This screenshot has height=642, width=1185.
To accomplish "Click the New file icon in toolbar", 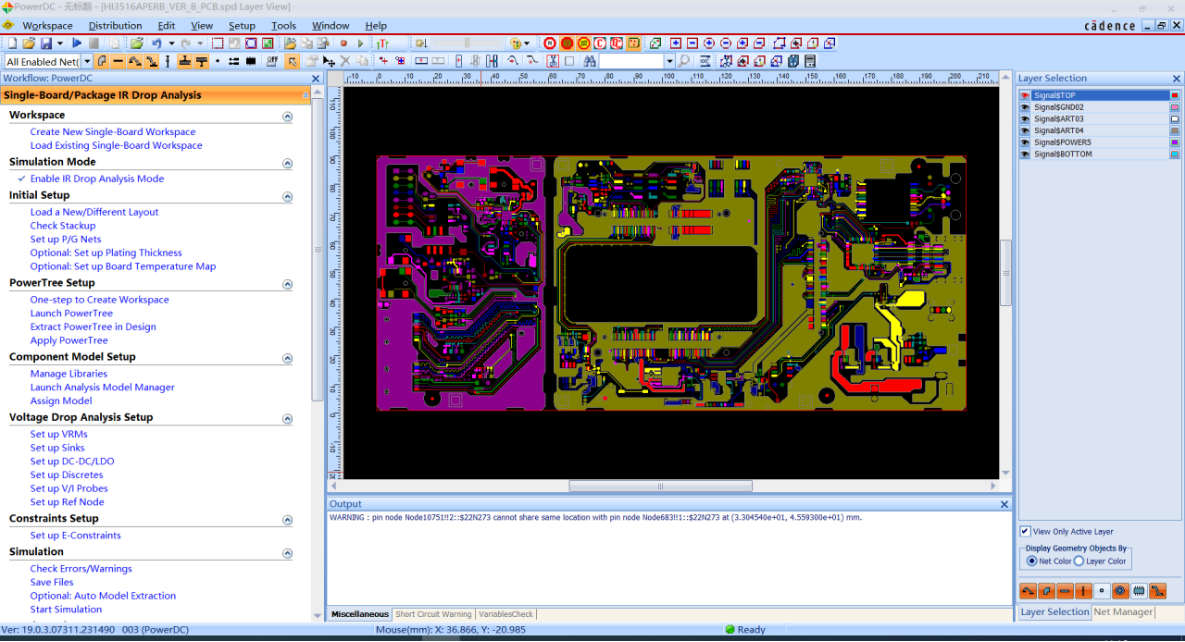I will 12,43.
